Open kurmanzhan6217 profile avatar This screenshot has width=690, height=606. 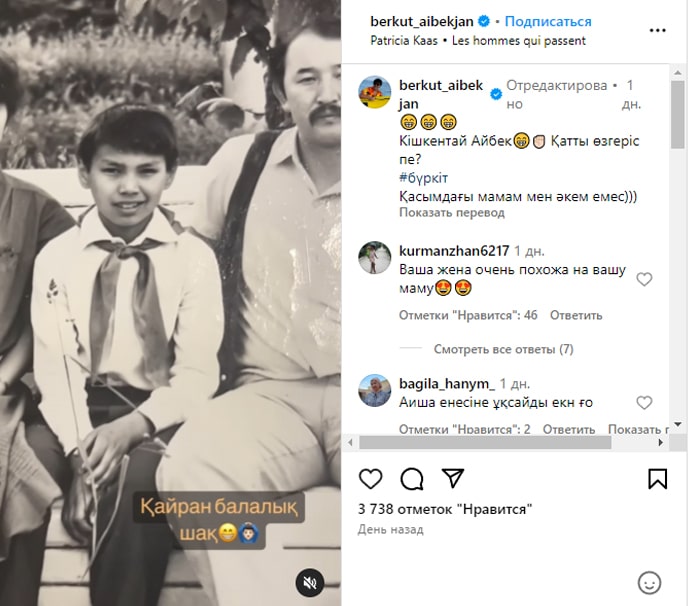point(374,258)
